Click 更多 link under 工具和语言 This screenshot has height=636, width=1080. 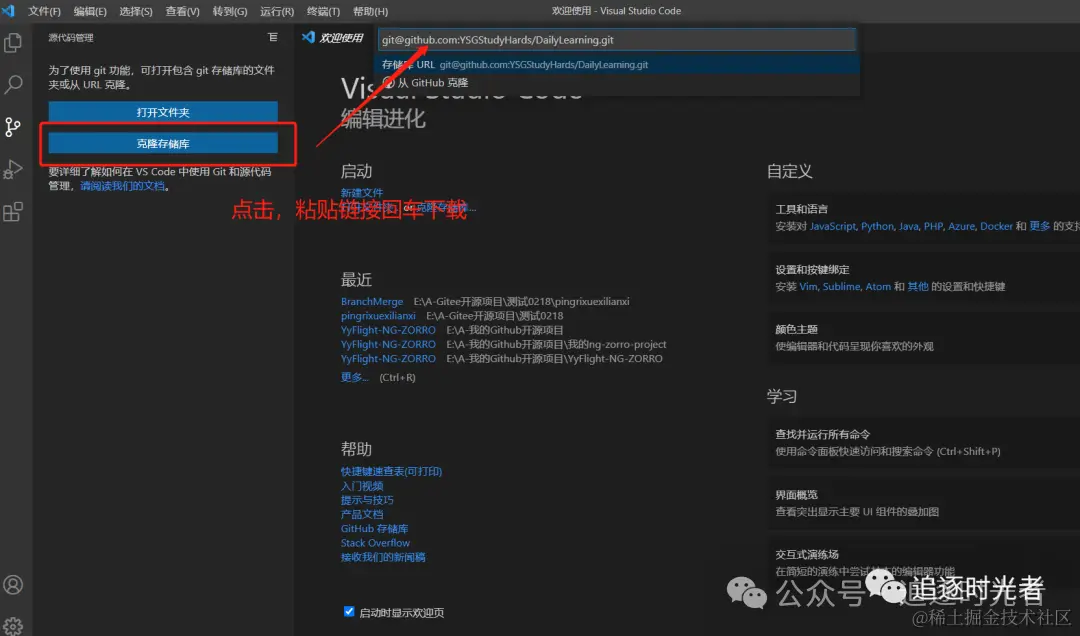tap(1039, 227)
